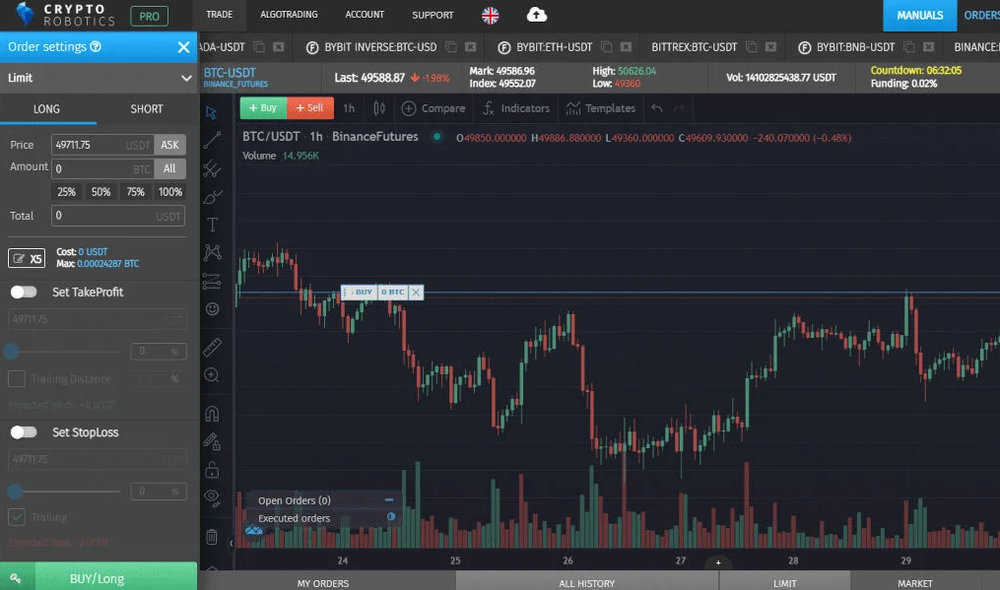Copy the BYBIT:ETH-USDT tab
This screenshot has width=1000, height=590.
pos(607,47)
